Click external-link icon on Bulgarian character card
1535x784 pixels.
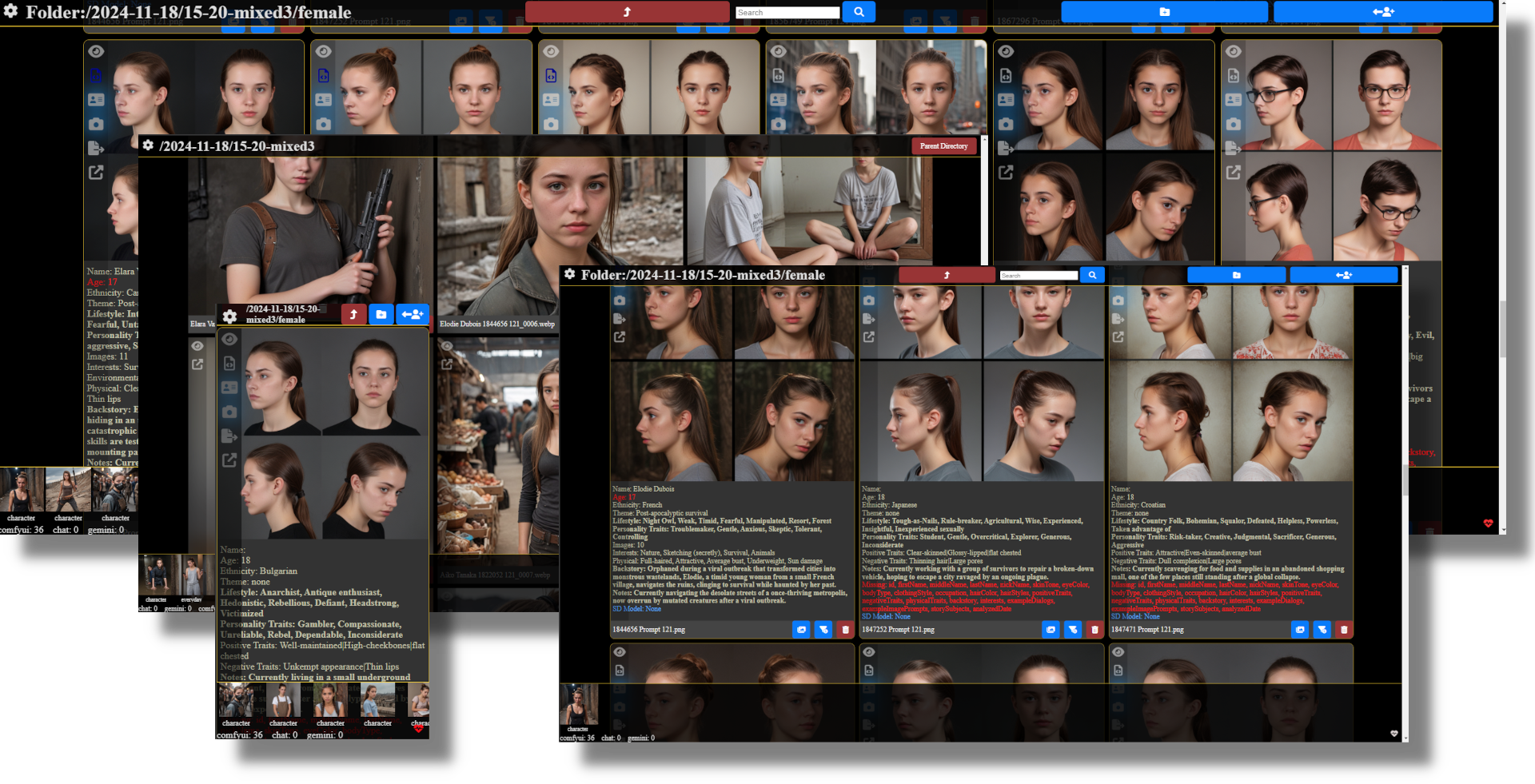click(x=229, y=460)
